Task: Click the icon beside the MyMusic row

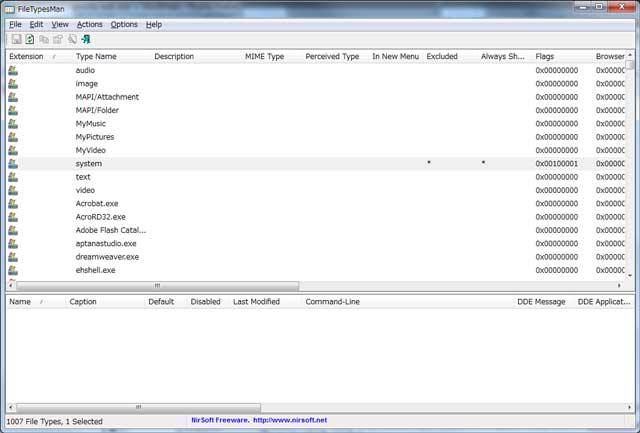Action: click(x=13, y=124)
